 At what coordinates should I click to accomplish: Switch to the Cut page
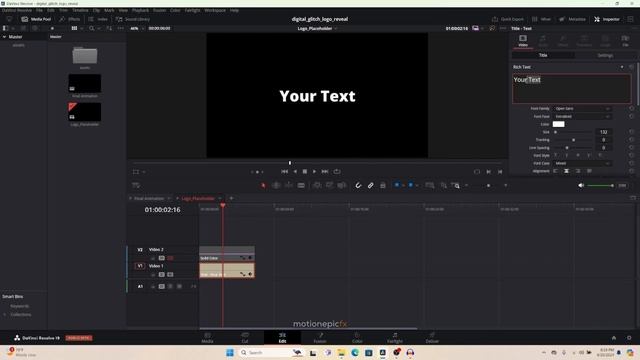pyautogui.click(x=245, y=338)
